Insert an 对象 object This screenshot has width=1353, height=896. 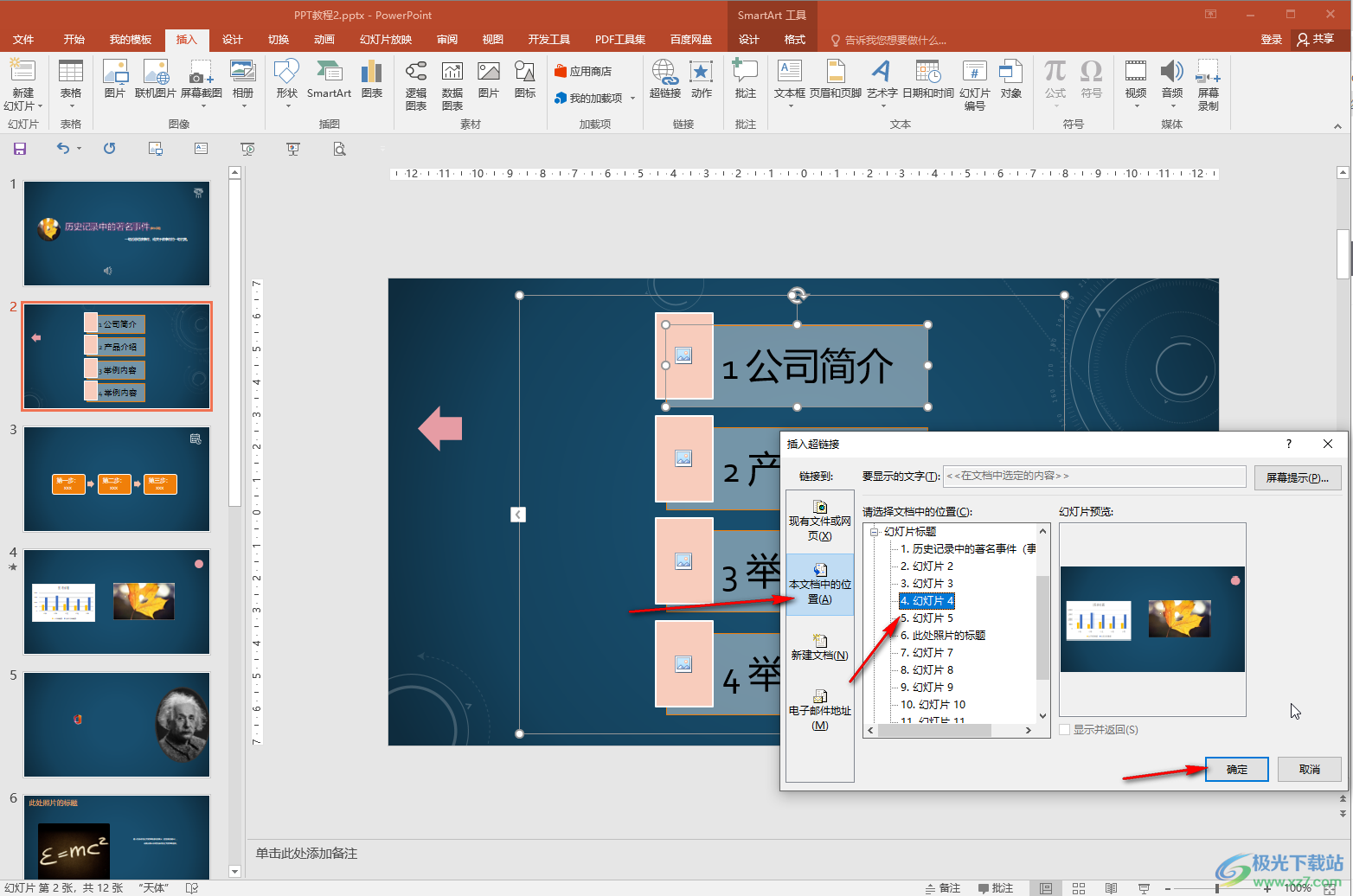click(x=1011, y=78)
